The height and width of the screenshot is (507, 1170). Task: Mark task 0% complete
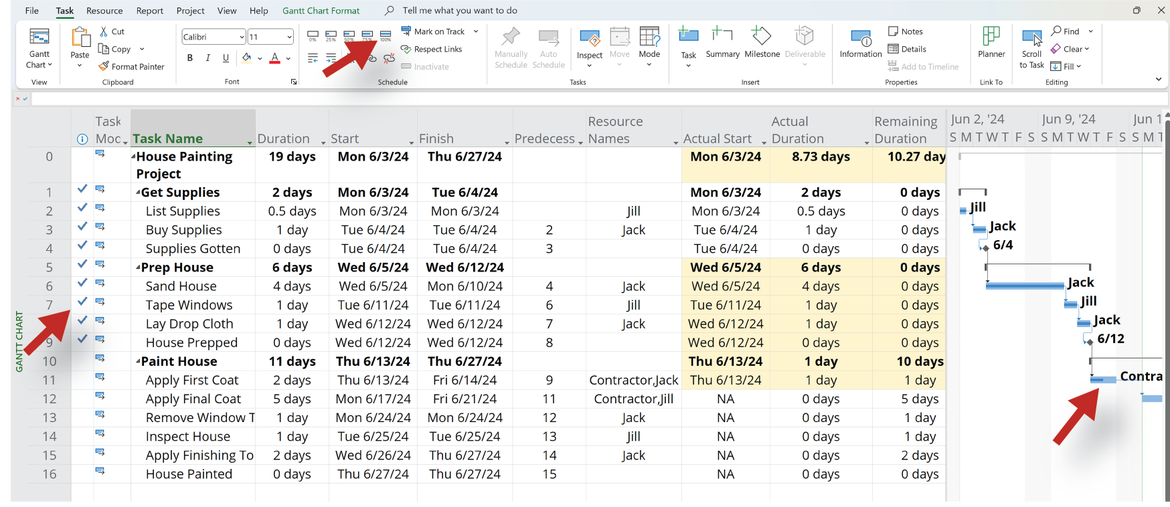(x=313, y=34)
